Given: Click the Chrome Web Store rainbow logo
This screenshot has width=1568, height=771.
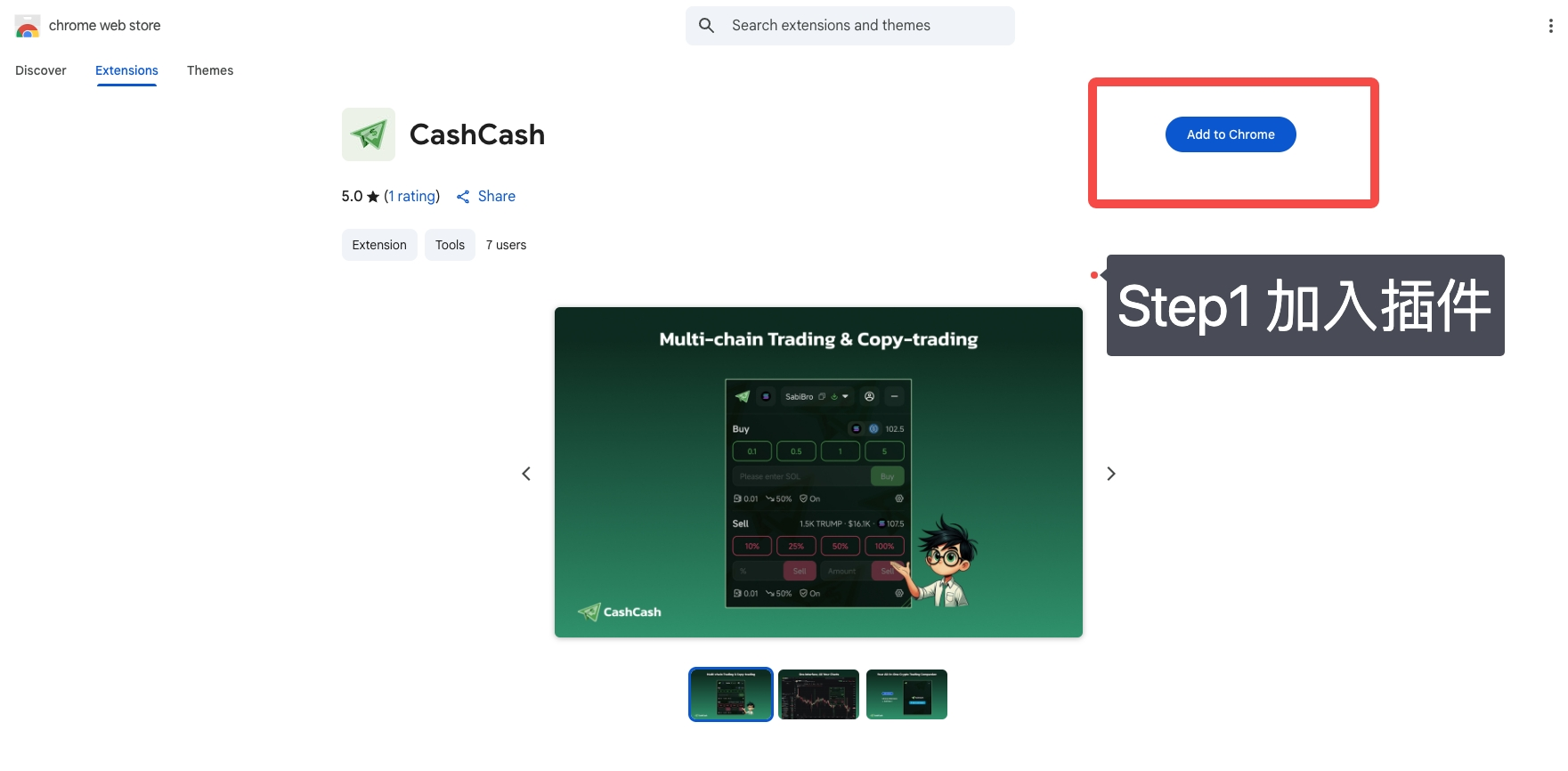Looking at the screenshot, I should pos(28,26).
